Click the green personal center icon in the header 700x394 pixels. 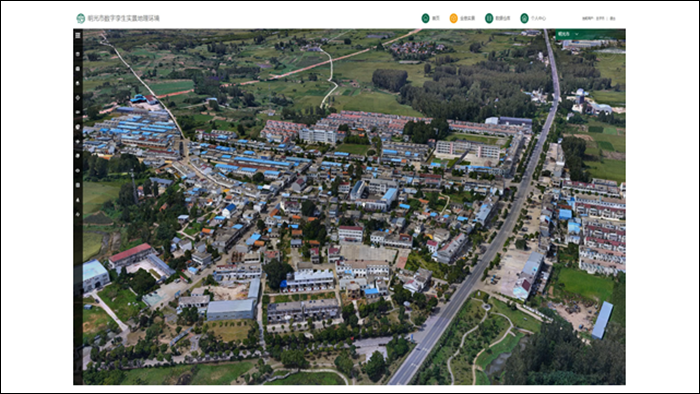tap(525, 18)
